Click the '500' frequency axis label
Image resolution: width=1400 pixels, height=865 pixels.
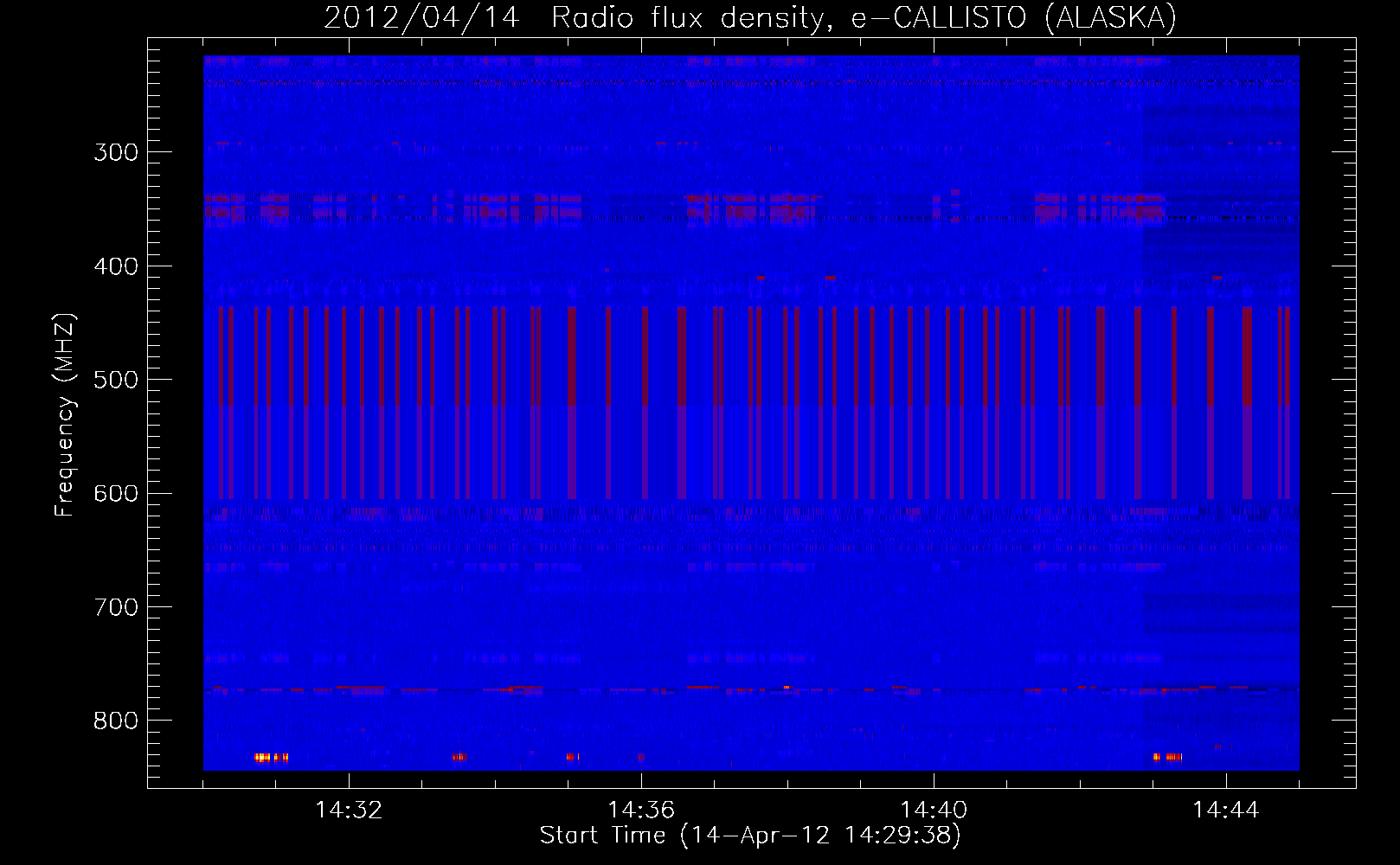[x=116, y=380]
